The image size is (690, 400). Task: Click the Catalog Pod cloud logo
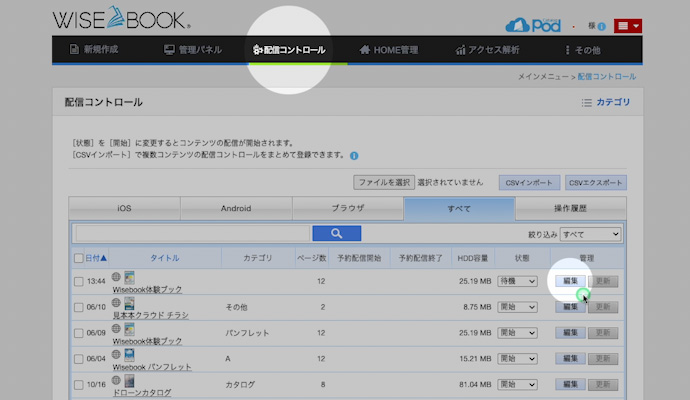tap(533, 25)
